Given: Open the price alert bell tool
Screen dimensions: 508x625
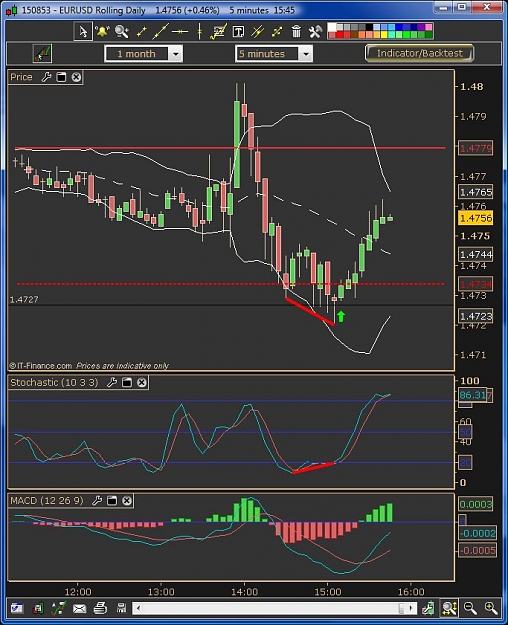Looking at the screenshot, I should tap(102, 31).
